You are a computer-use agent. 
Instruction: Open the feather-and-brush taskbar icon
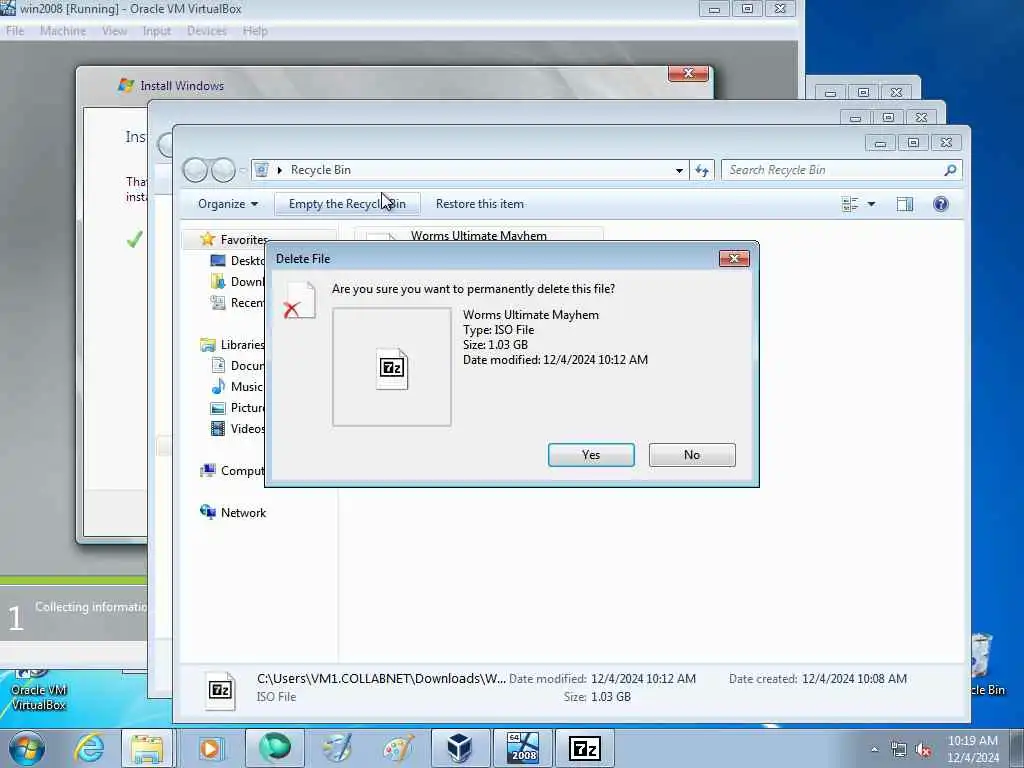(x=336, y=748)
